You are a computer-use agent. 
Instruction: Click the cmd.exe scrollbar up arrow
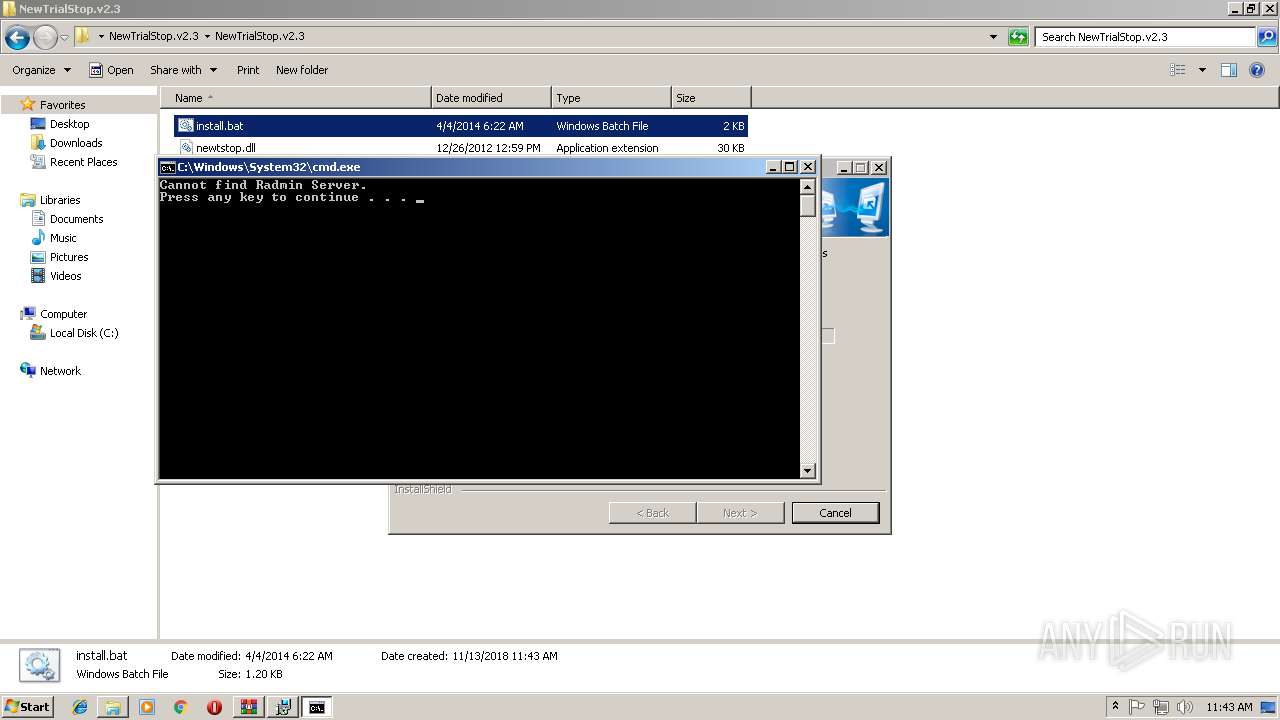point(808,186)
